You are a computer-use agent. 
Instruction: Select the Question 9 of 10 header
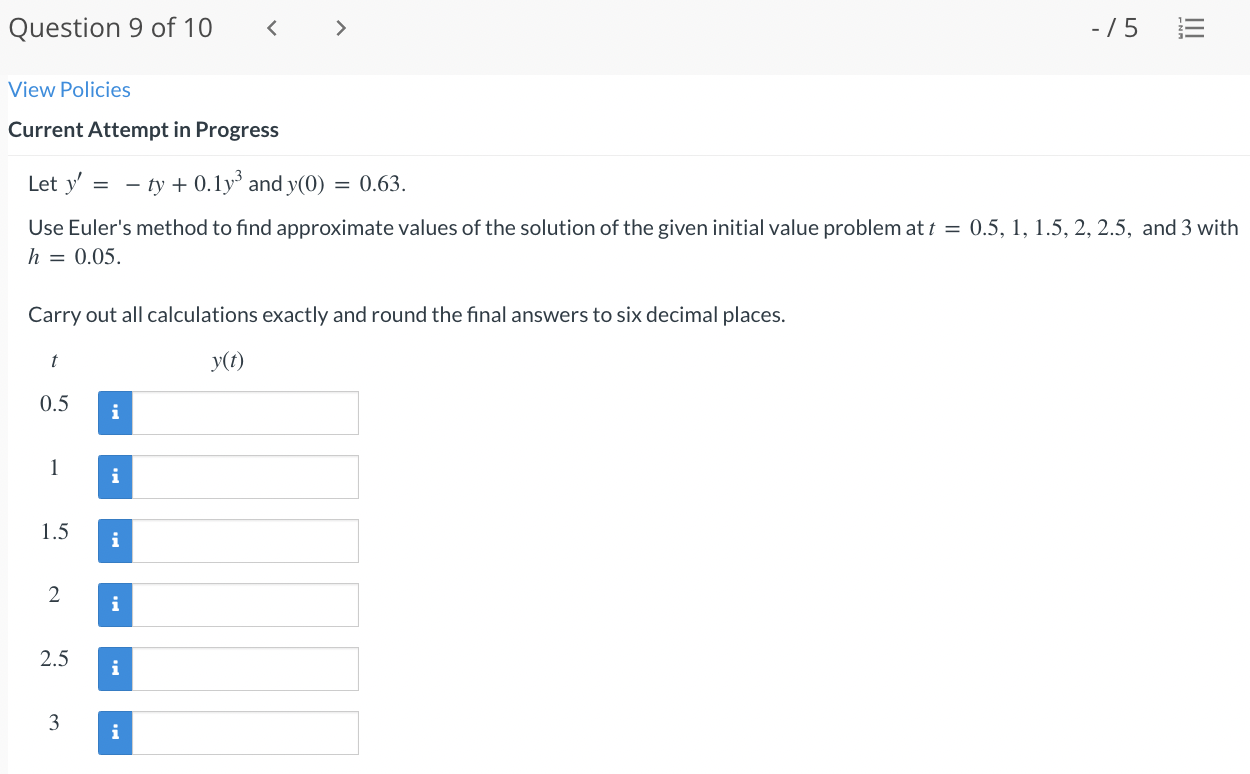click(111, 28)
